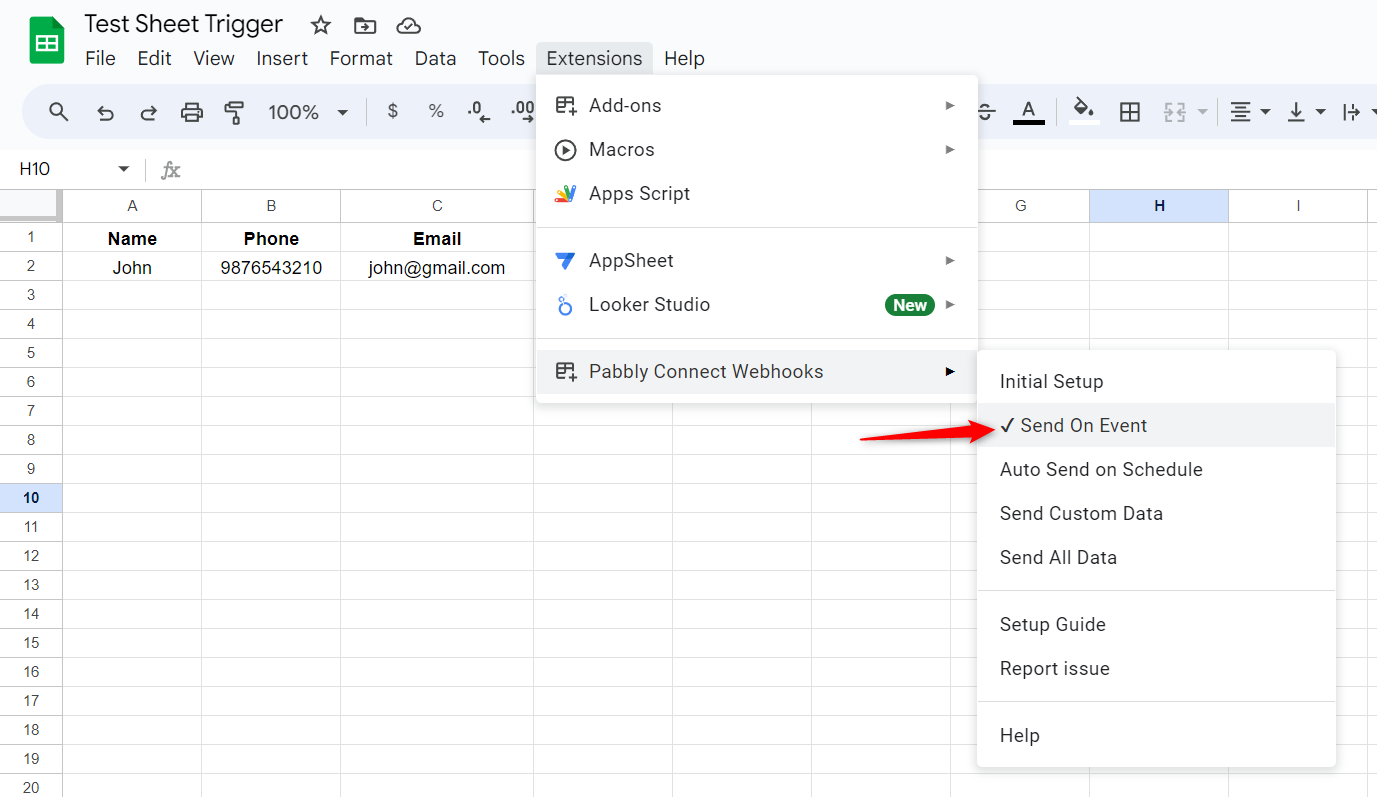Screen dimensions: 1377x797
Task: Select column B header
Action: click(271, 206)
